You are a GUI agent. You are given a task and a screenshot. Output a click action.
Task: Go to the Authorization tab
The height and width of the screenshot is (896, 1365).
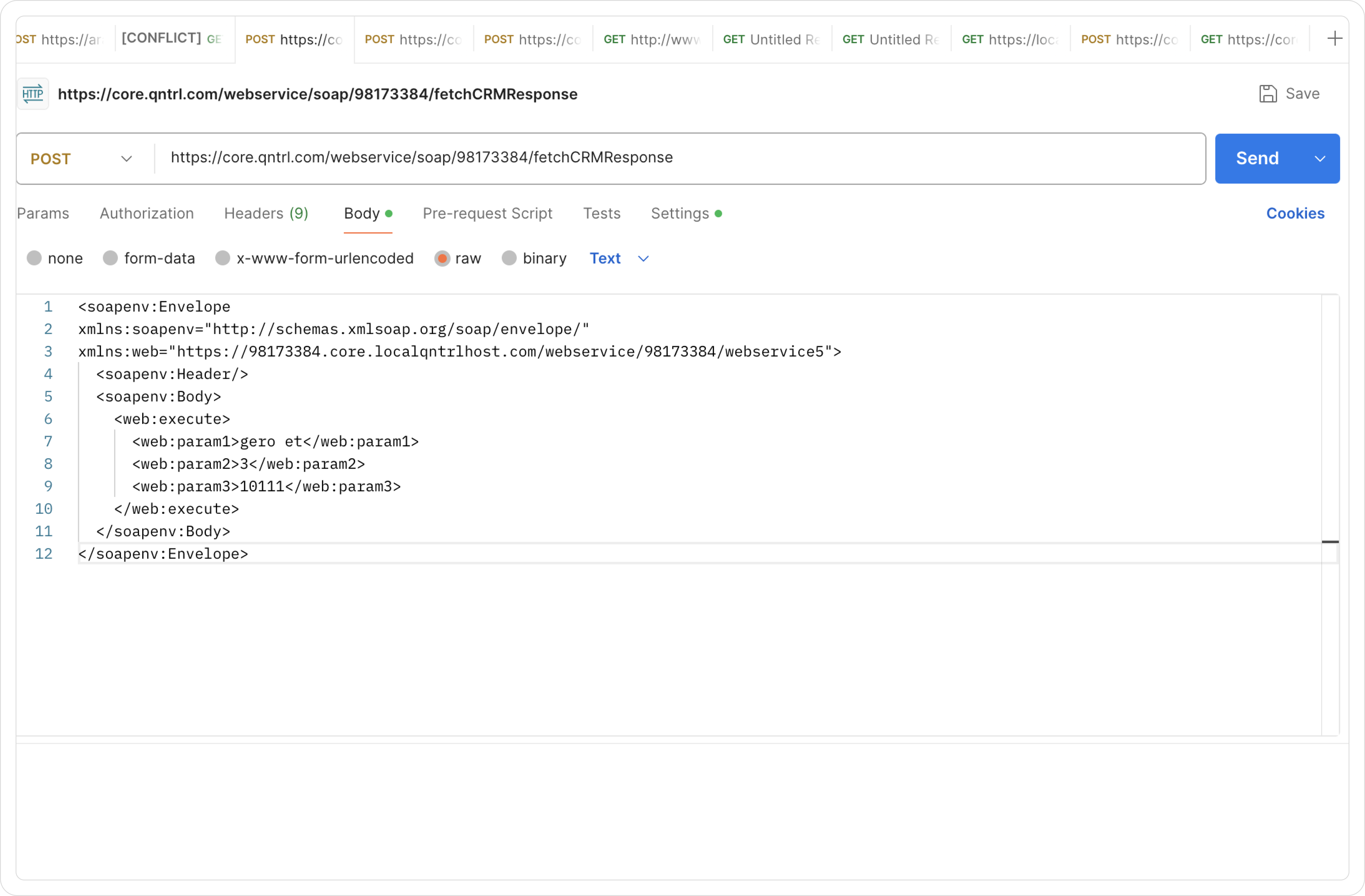pos(147,213)
